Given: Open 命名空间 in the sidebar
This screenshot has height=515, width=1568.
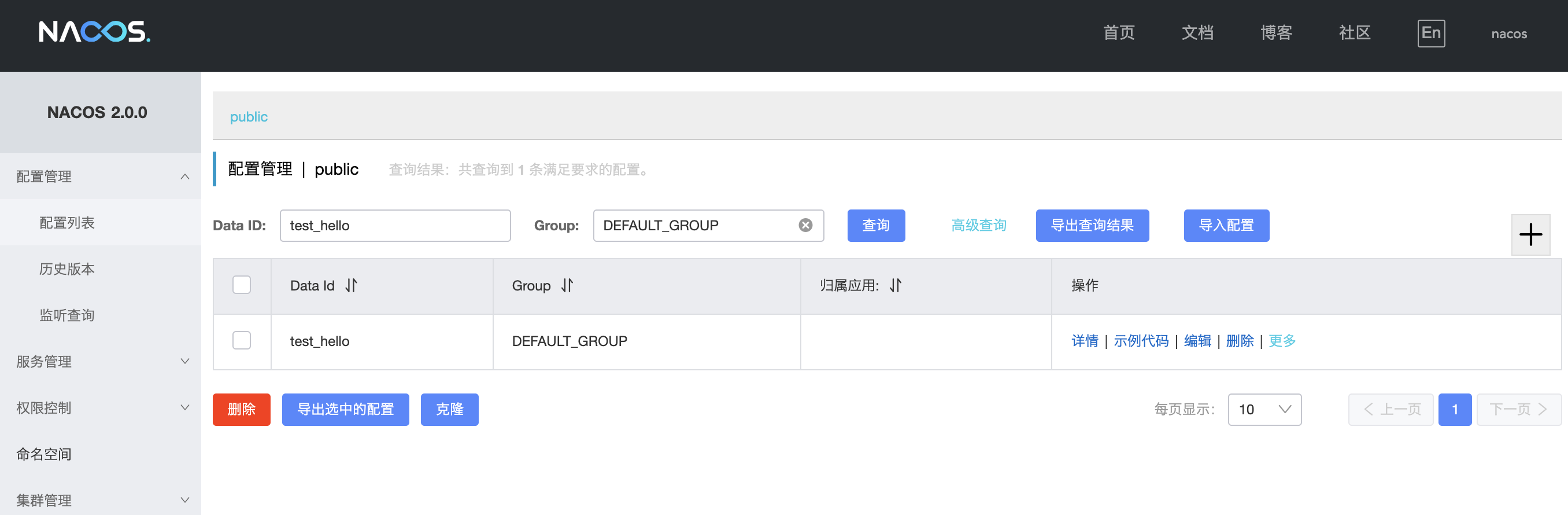Looking at the screenshot, I should (44, 454).
